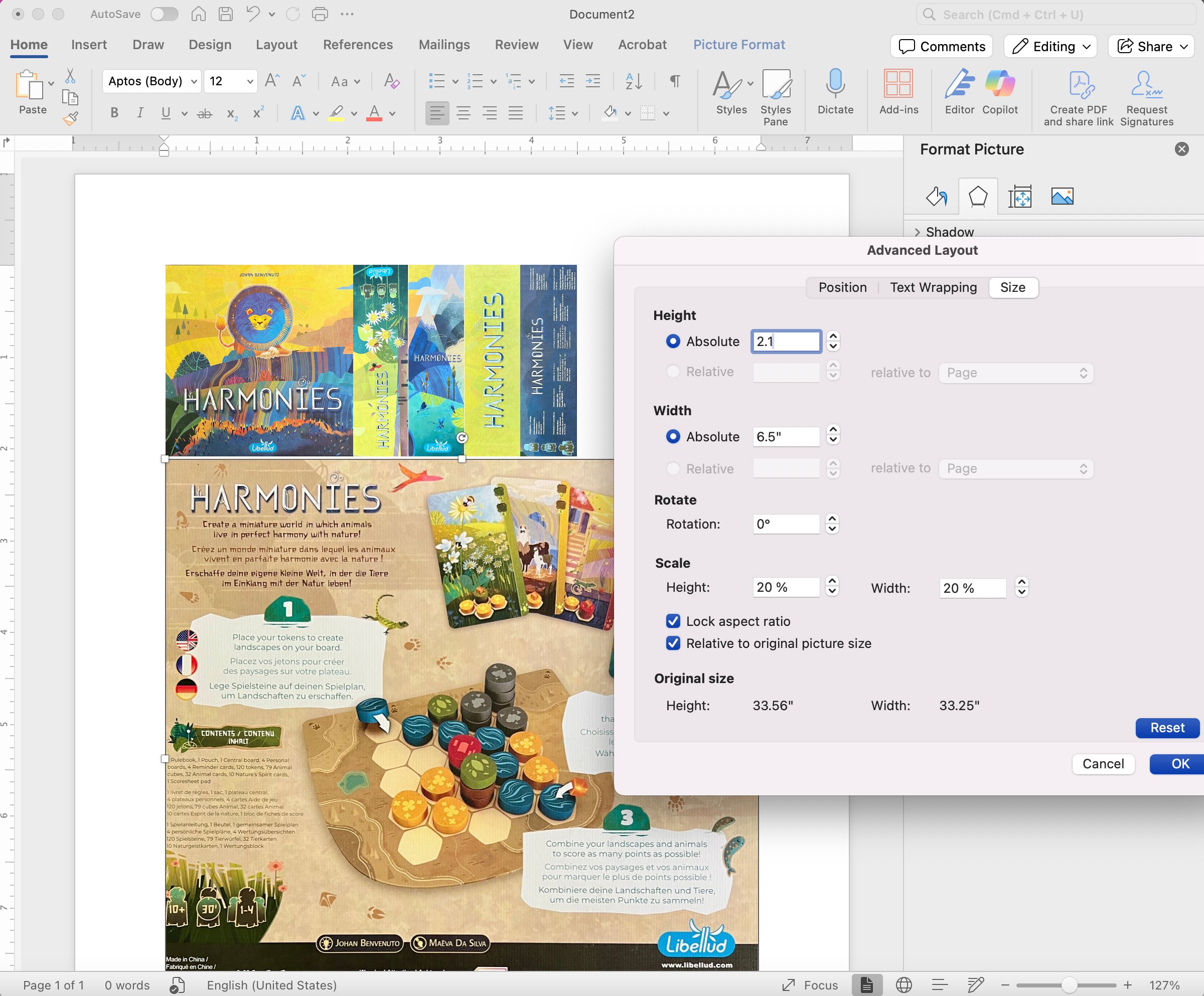Open the font size dropdown
Screen dimensions: 1204x996
point(249,81)
